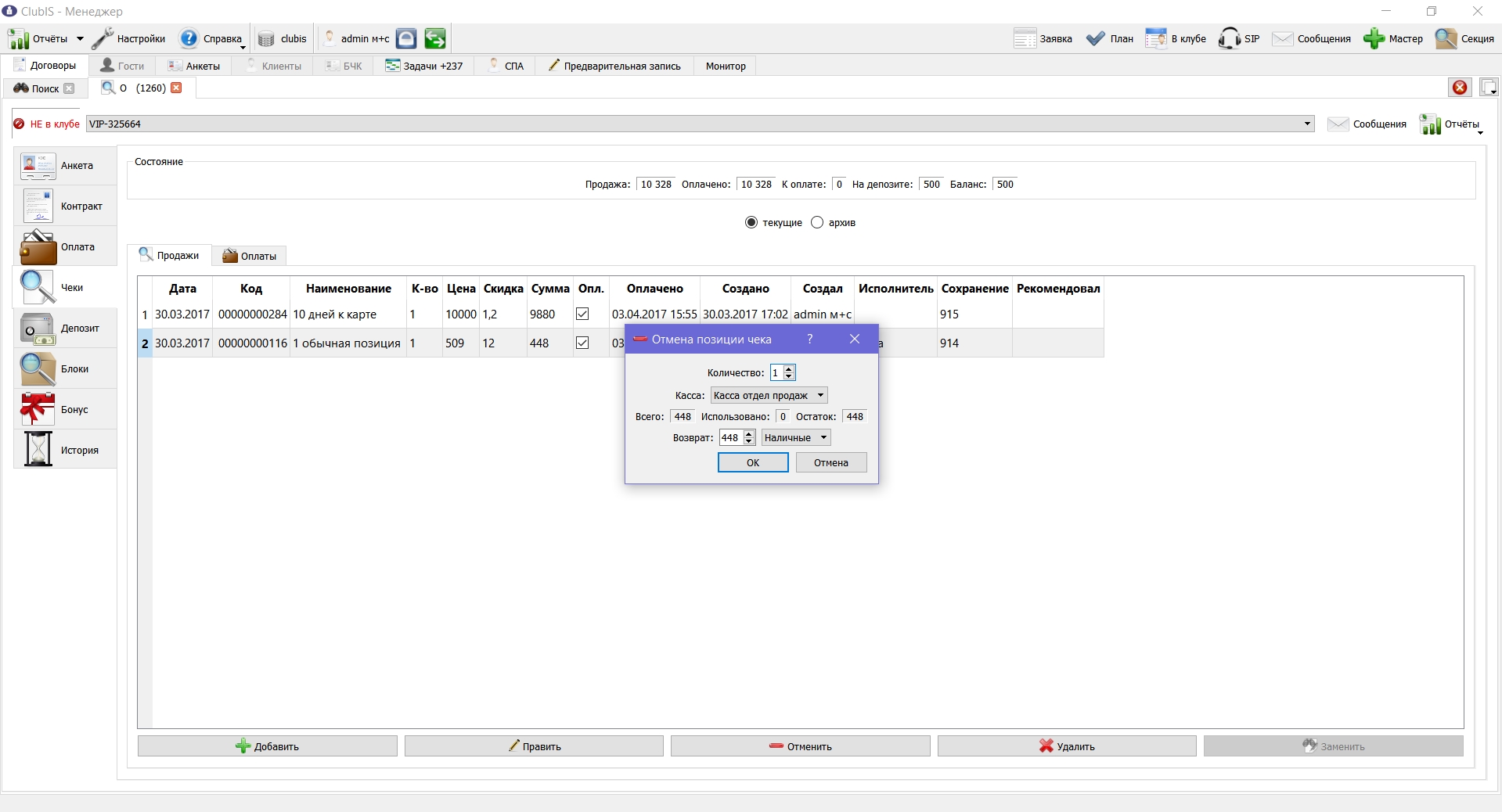This screenshot has width=1502, height=812.
Task: Open client Сообщения envelope near card selector
Action: 1367,124
